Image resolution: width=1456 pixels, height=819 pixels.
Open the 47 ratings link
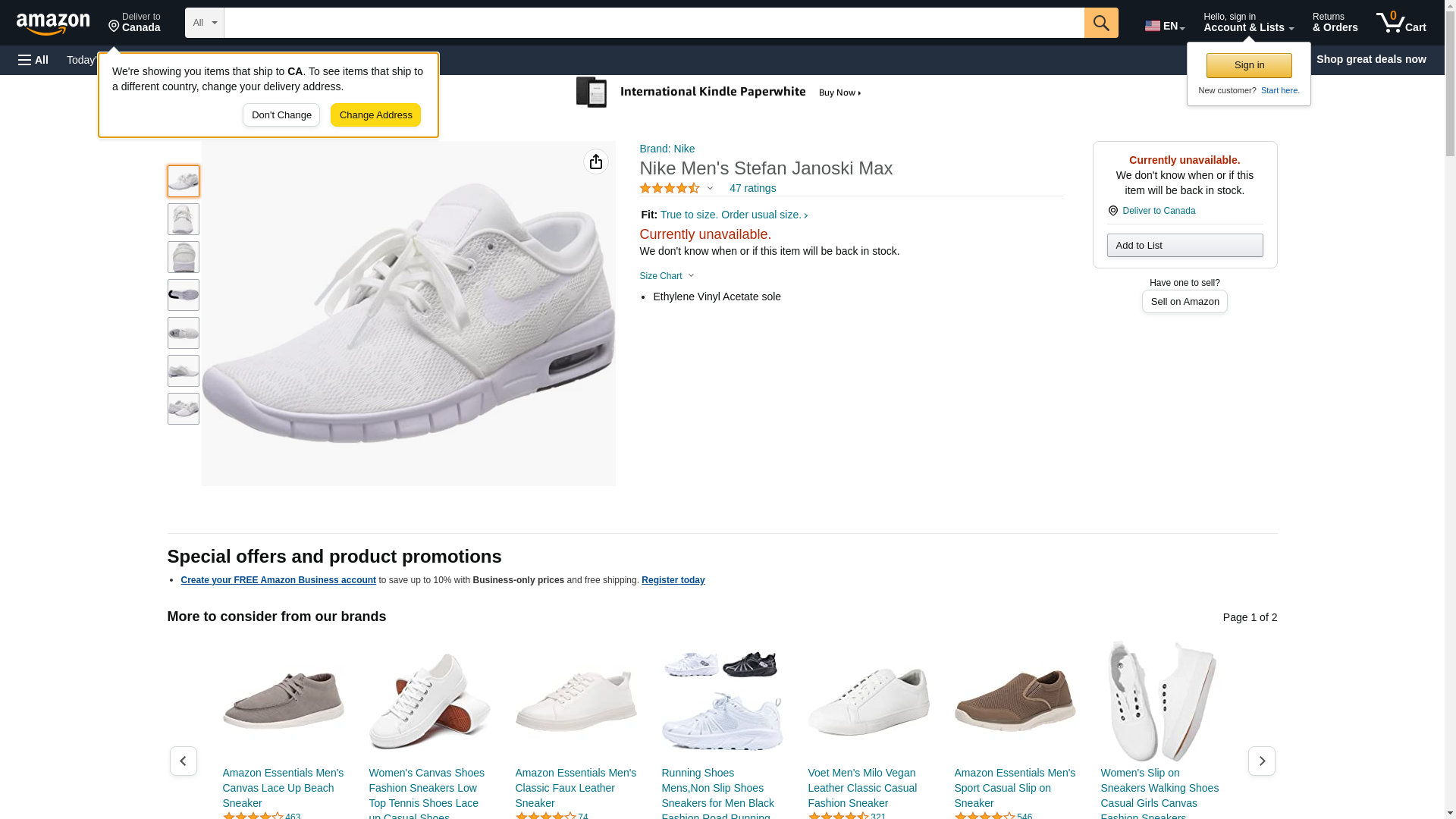coord(752,188)
